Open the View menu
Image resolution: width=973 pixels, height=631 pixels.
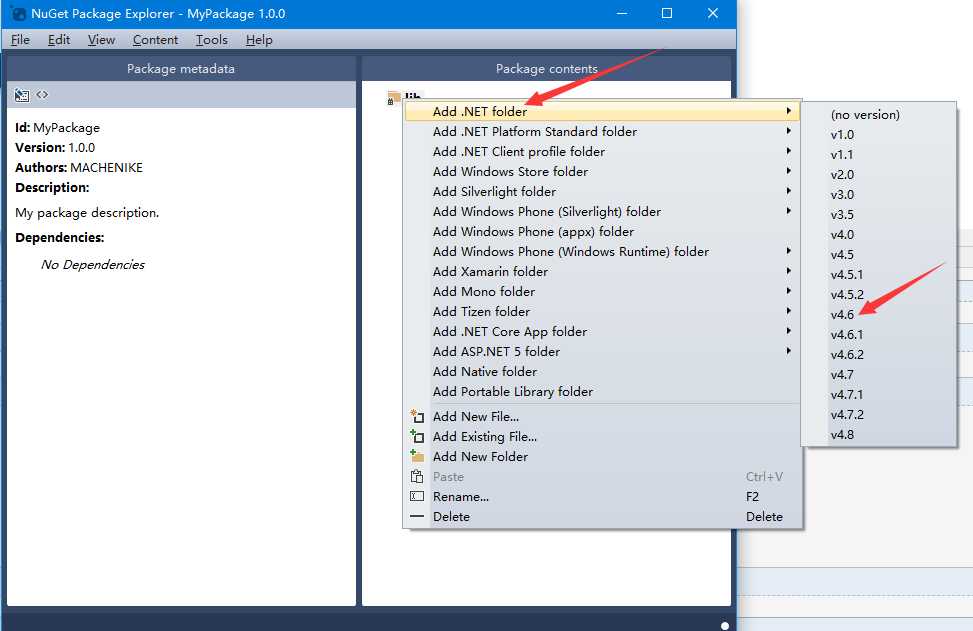tap(101, 40)
